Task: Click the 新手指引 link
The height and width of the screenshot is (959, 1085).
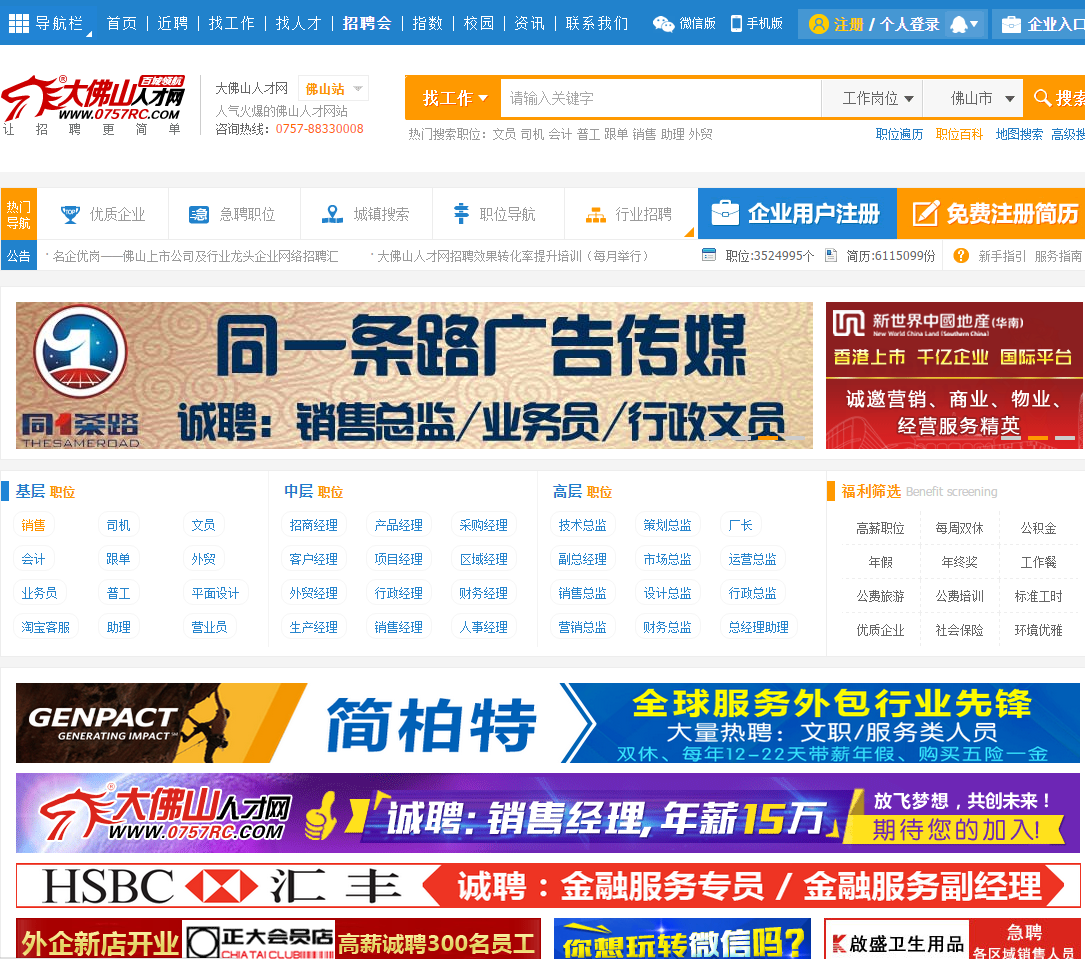Action: (1002, 256)
